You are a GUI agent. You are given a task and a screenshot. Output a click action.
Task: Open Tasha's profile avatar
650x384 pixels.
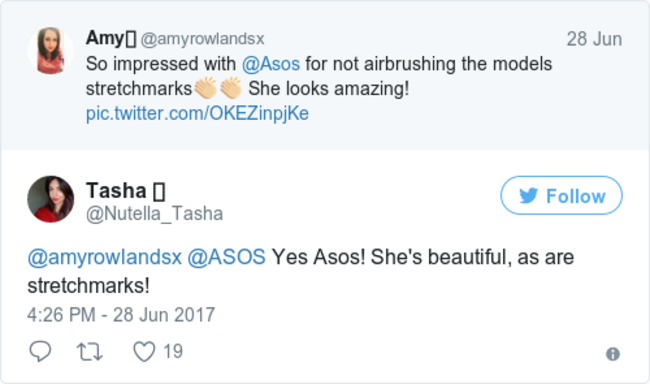[51, 199]
